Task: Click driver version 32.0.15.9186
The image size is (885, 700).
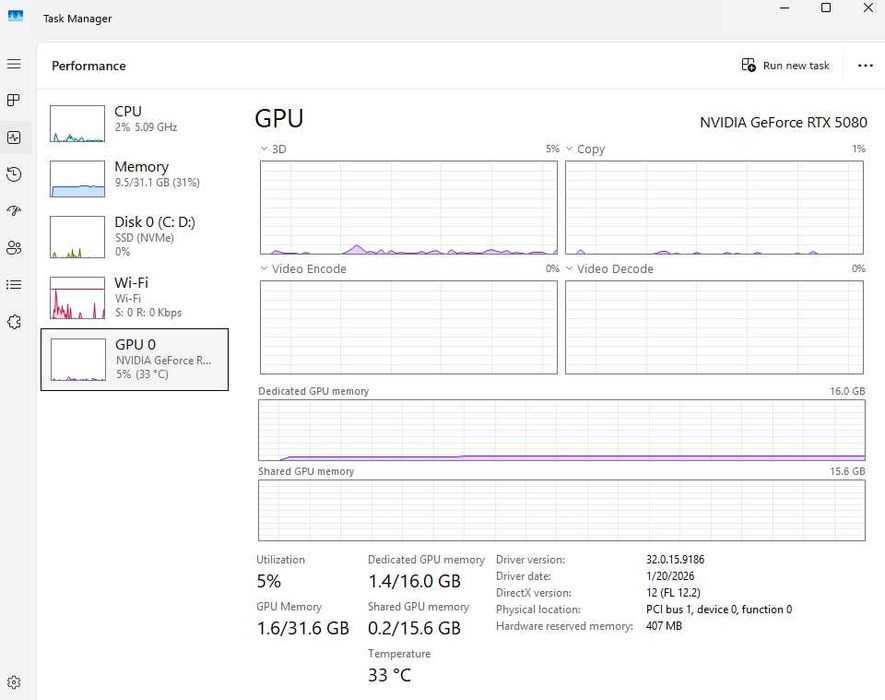Action: click(x=675, y=559)
